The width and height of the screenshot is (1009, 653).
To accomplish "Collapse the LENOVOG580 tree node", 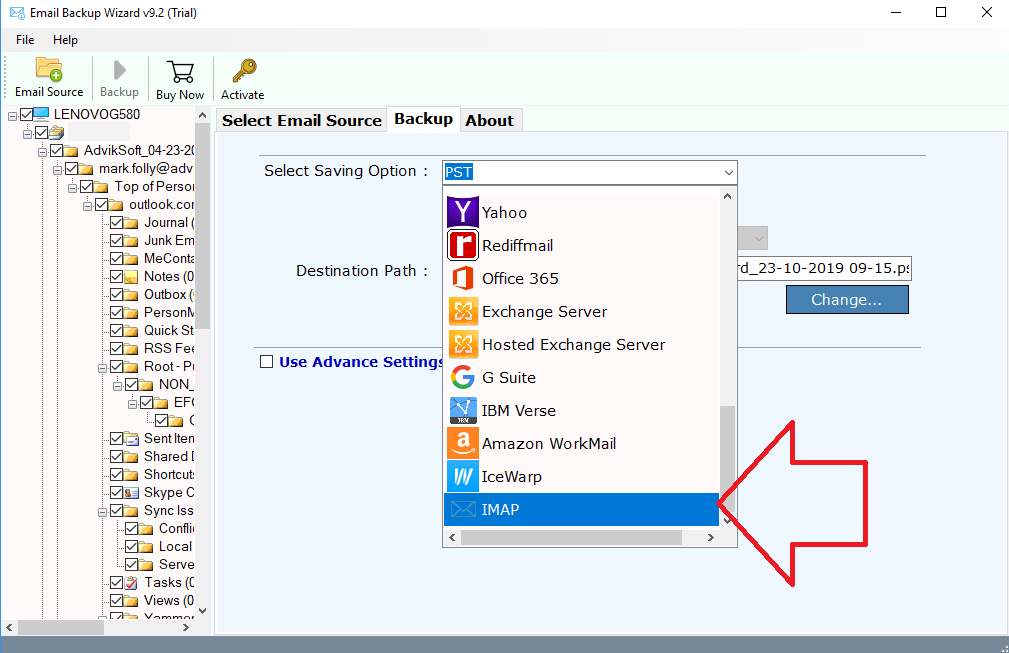I will (x=12, y=116).
